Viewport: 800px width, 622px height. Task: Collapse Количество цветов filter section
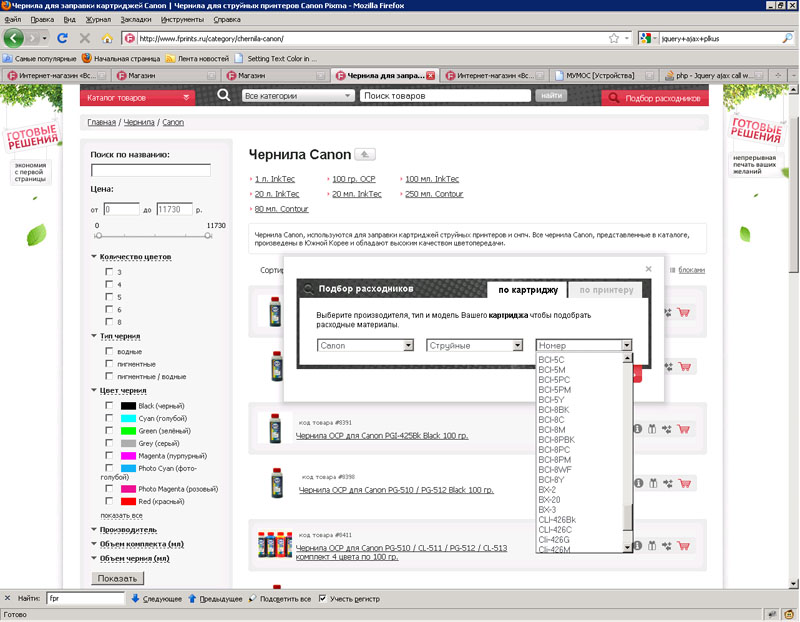pyautogui.click(x=131, y=257)
